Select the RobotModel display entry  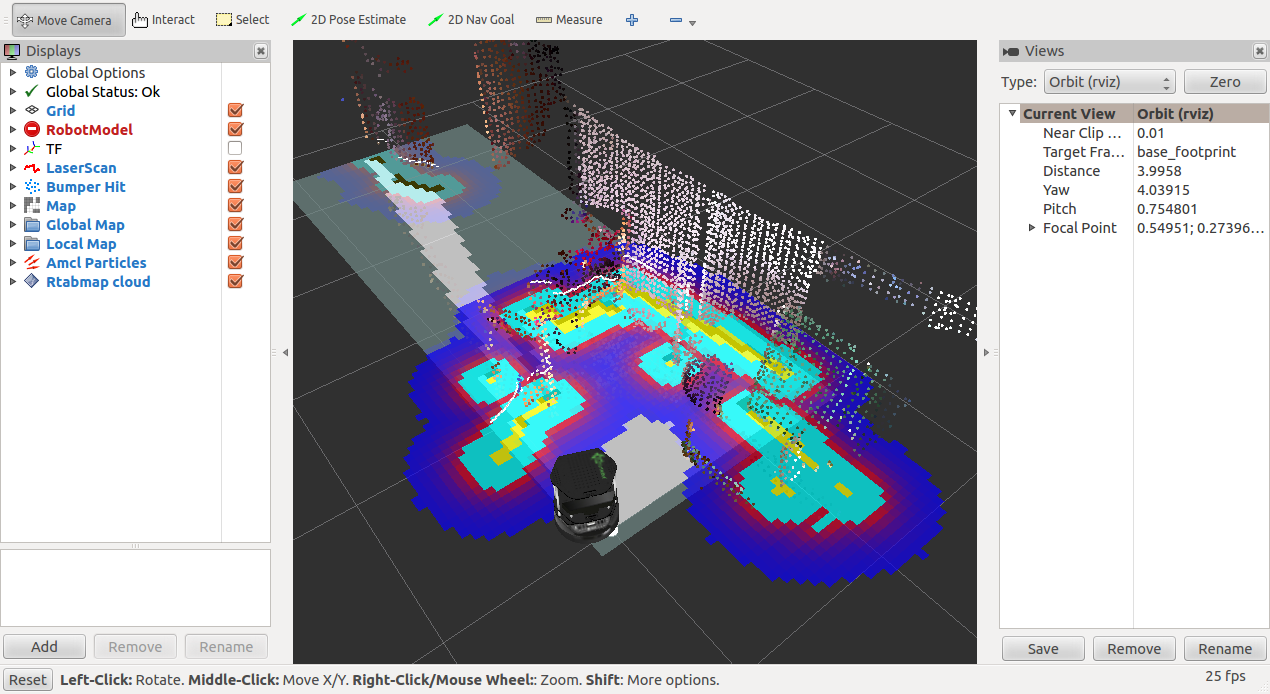(89, 130)
